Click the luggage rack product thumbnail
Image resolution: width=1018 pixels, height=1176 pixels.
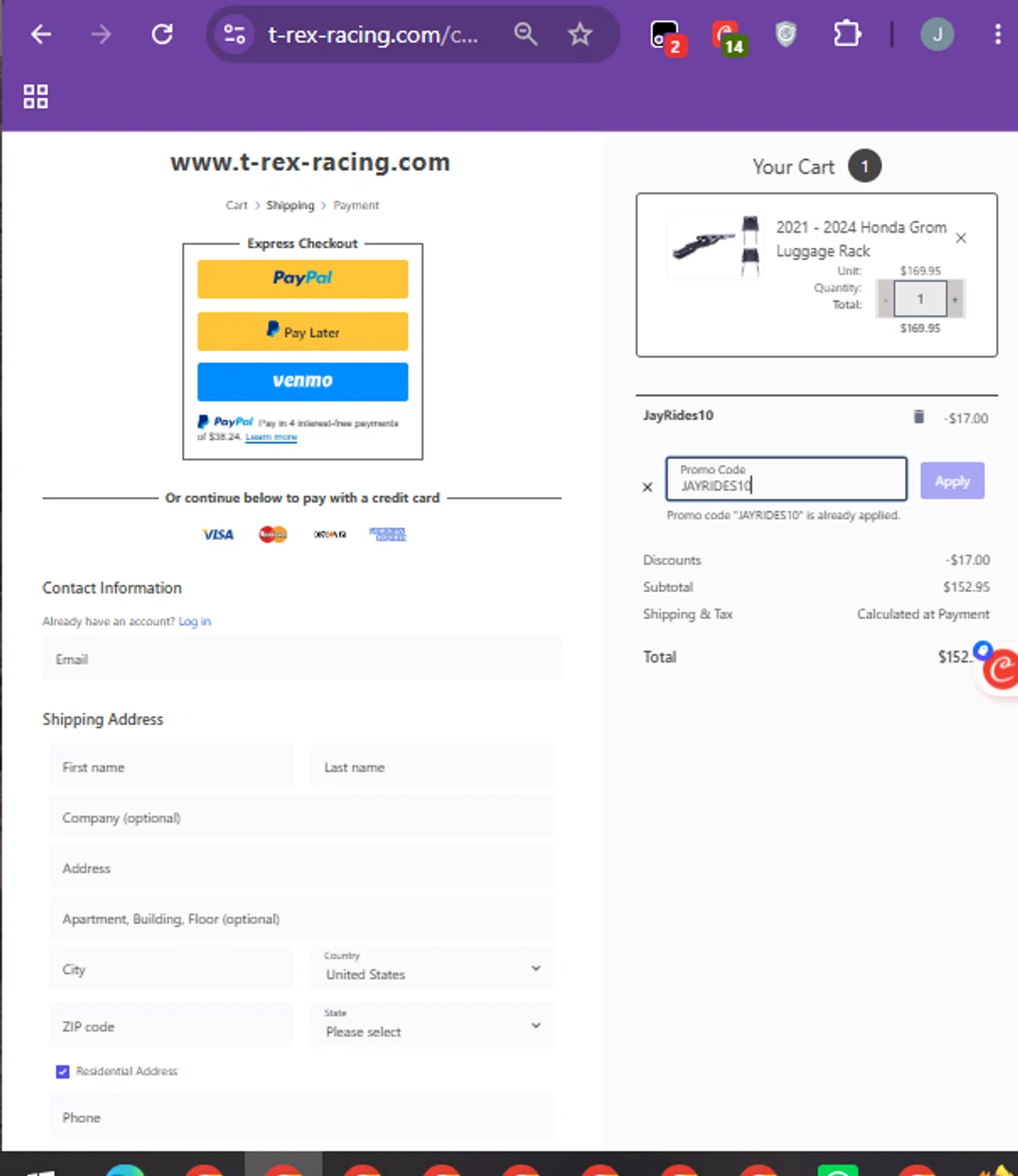click(715, 246)
